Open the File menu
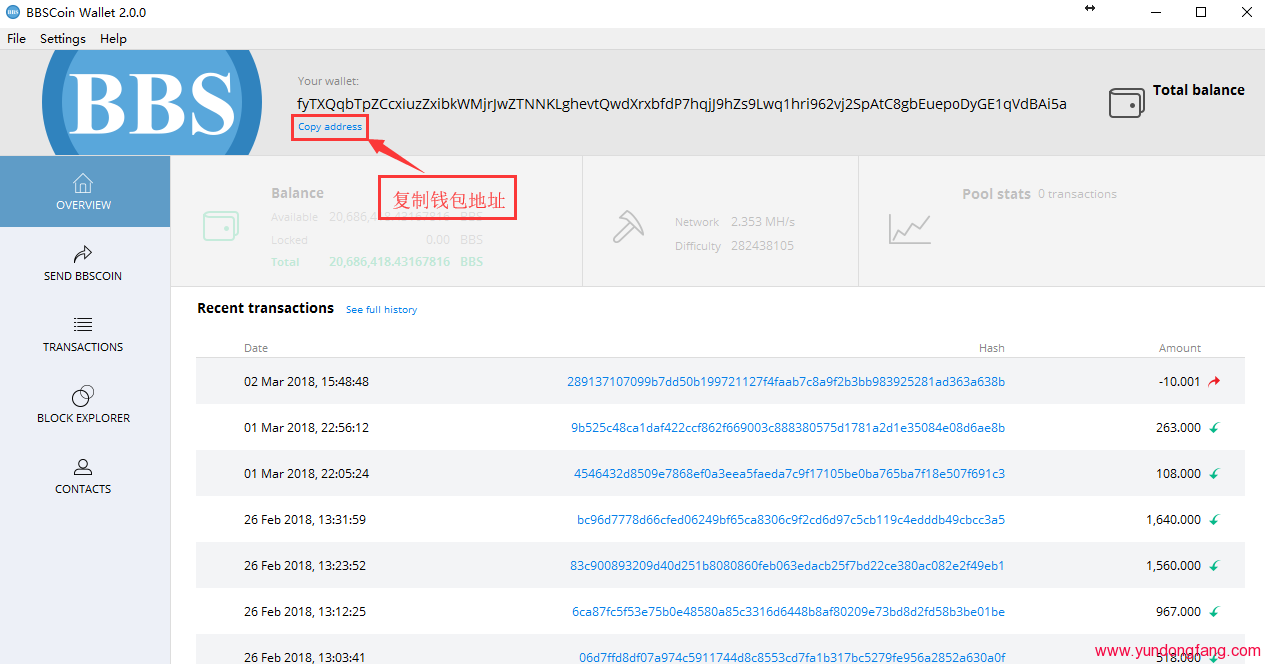 (x=16, y=39)
